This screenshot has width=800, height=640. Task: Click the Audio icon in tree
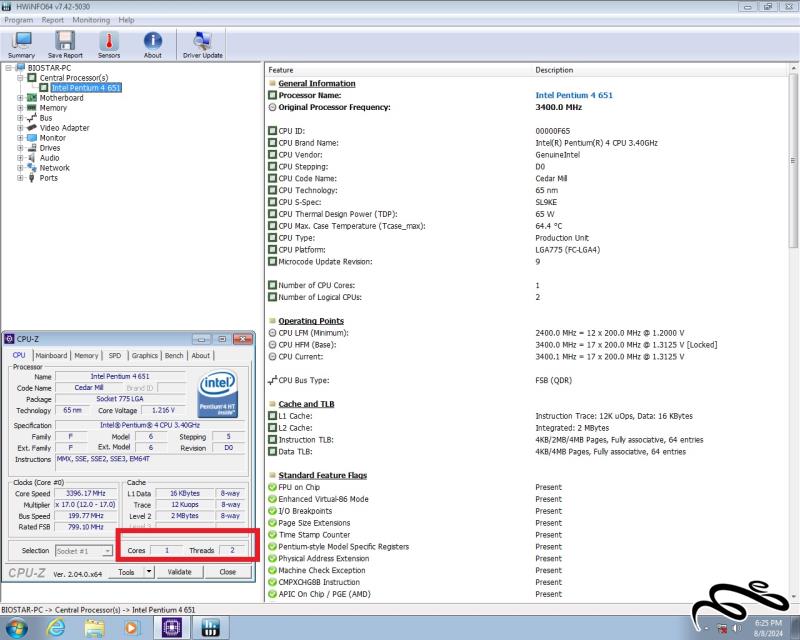click(x=32, y=158)
